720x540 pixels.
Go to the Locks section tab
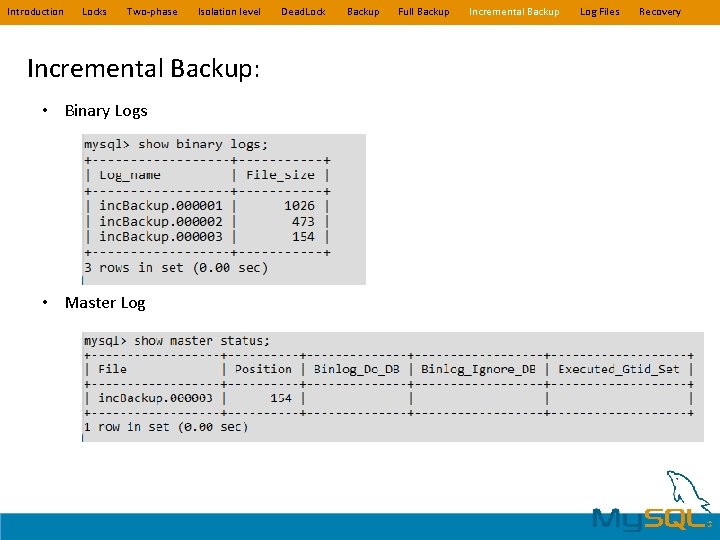[x=94, y=12]
